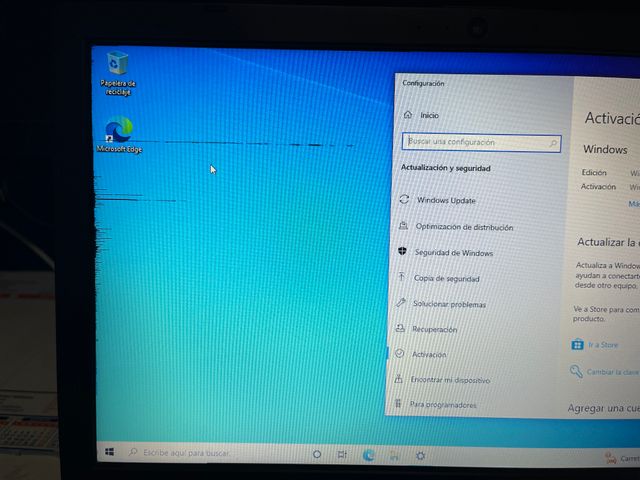Viewport: 640px width, 480px height.
Task: Click the Inicio home icon in Configuración
Action: 408,115
